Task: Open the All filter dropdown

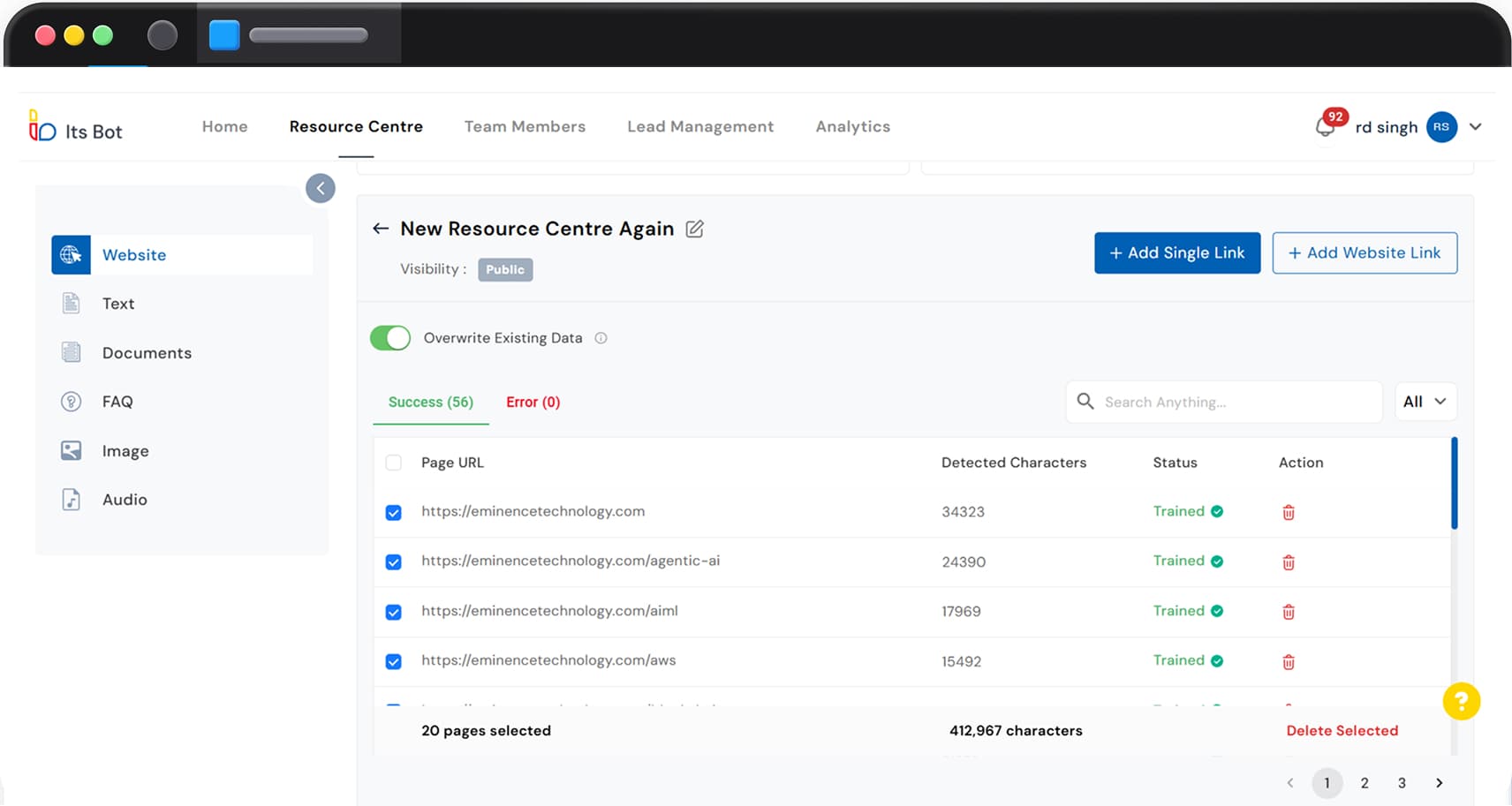Action: point(1425,402)
